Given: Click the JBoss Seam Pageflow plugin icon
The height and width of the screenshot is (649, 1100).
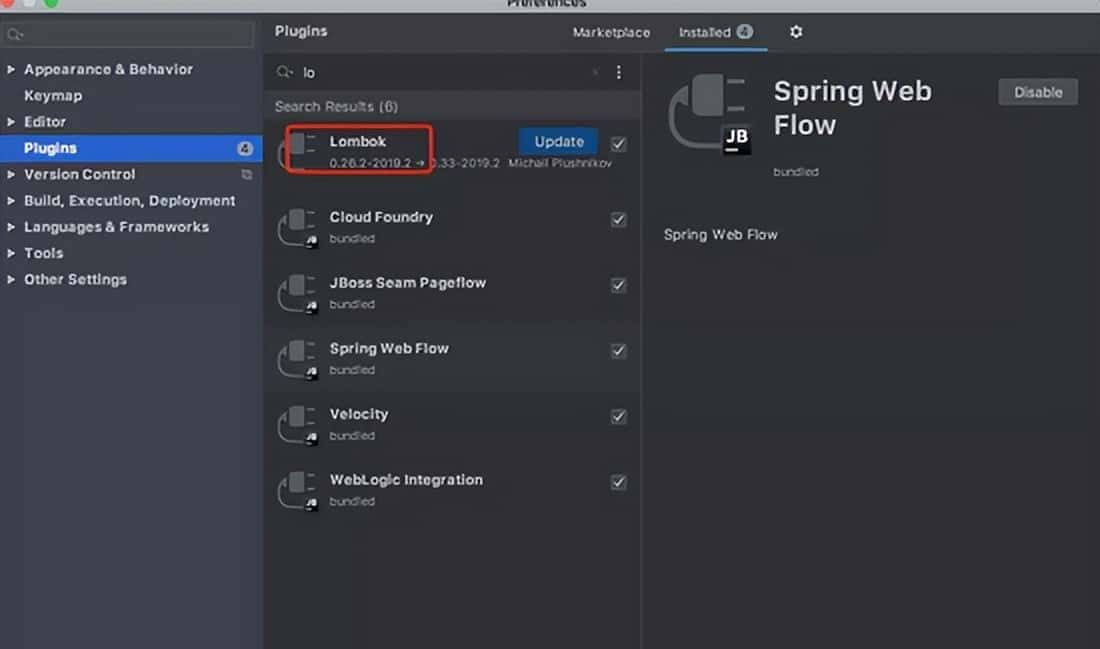Looking at the screenshot, I should (298, 293).
